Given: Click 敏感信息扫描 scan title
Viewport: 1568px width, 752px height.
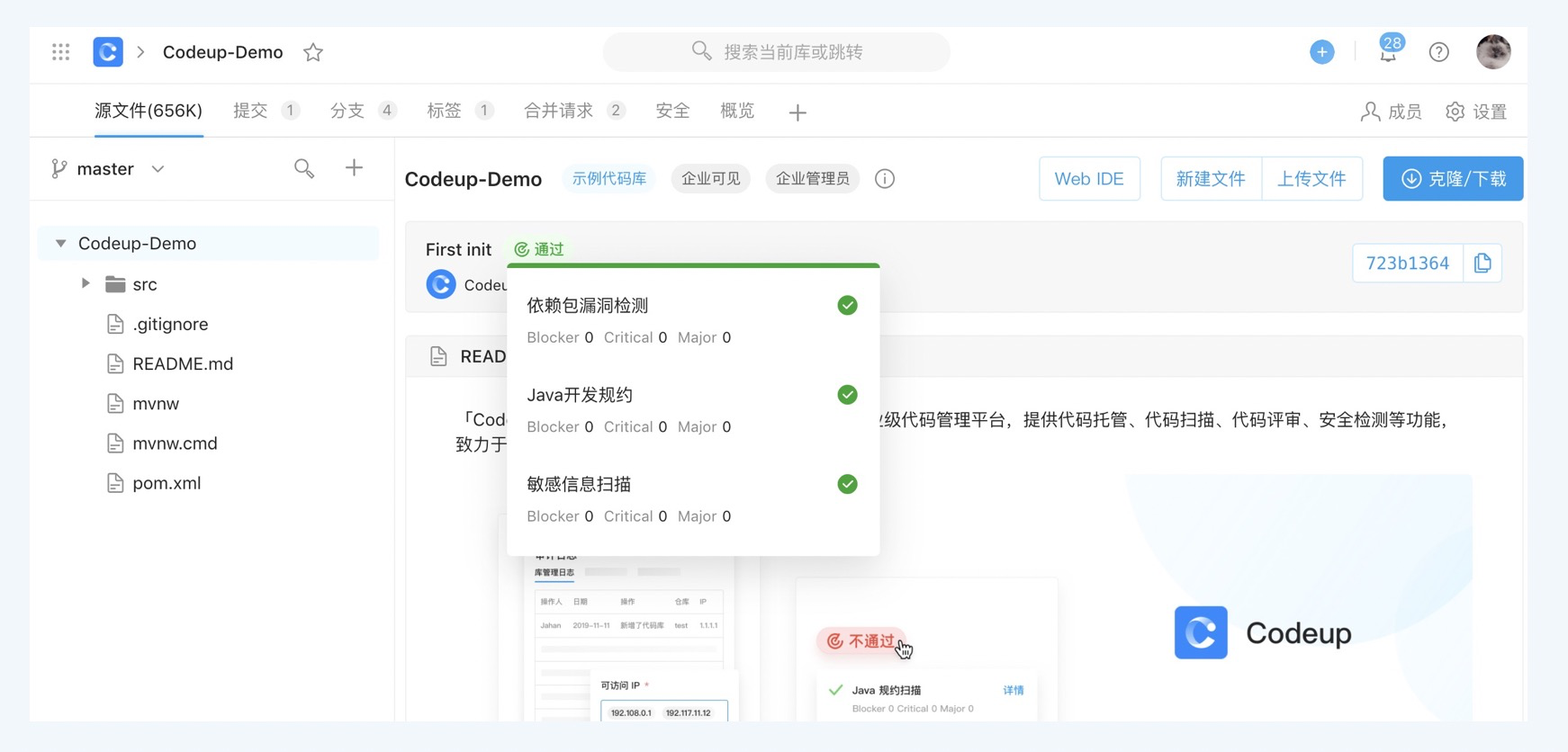Looking at the screenshot, I should click(579, 484).
